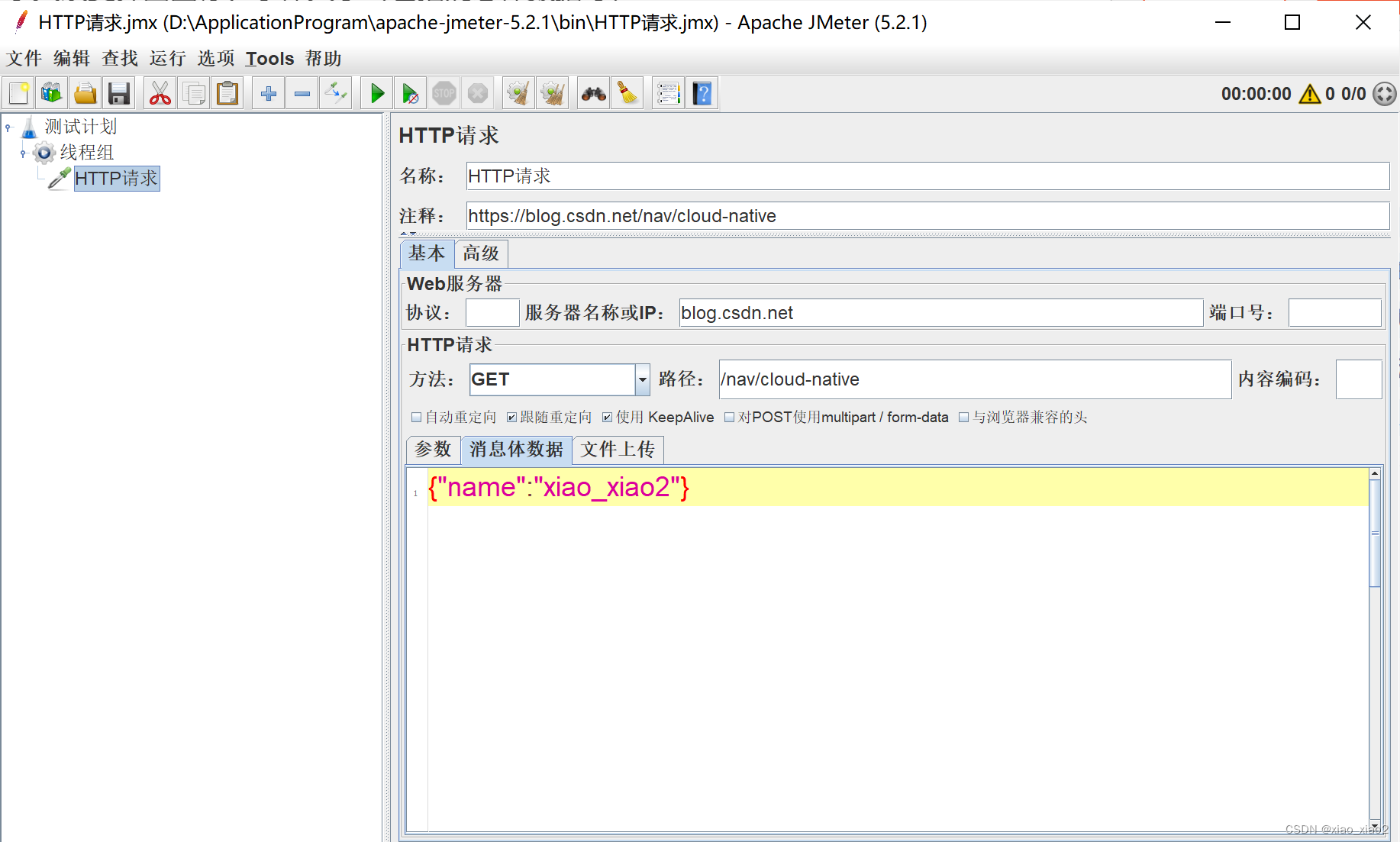Select HTTP请求 sampler in the tree
This screenshot has width=1400, height=842.
(x=117, y=179)
